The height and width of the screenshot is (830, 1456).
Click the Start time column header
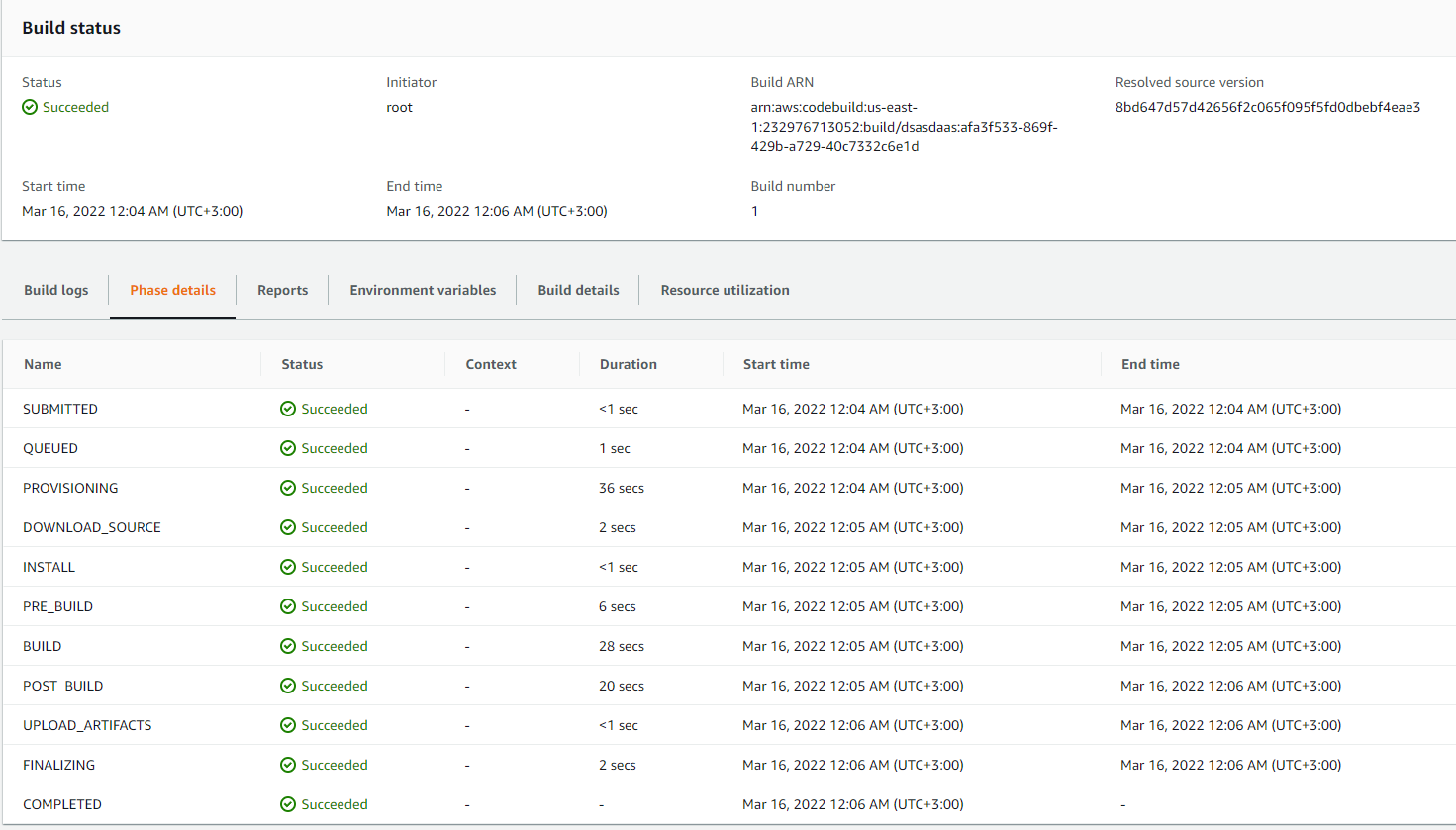(776, 364)
